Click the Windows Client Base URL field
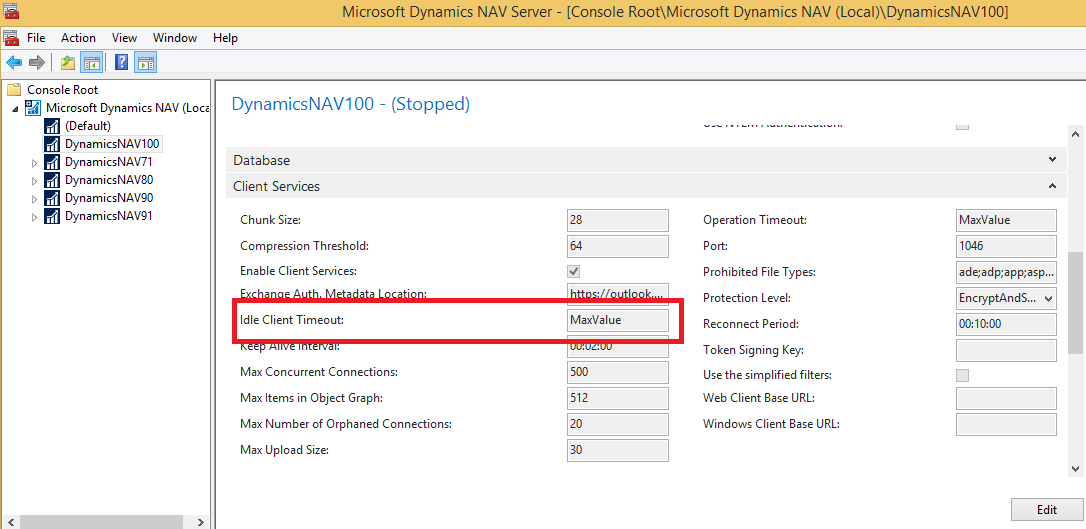Viewport: 1086px width, 529px height. pos(1006,424)
